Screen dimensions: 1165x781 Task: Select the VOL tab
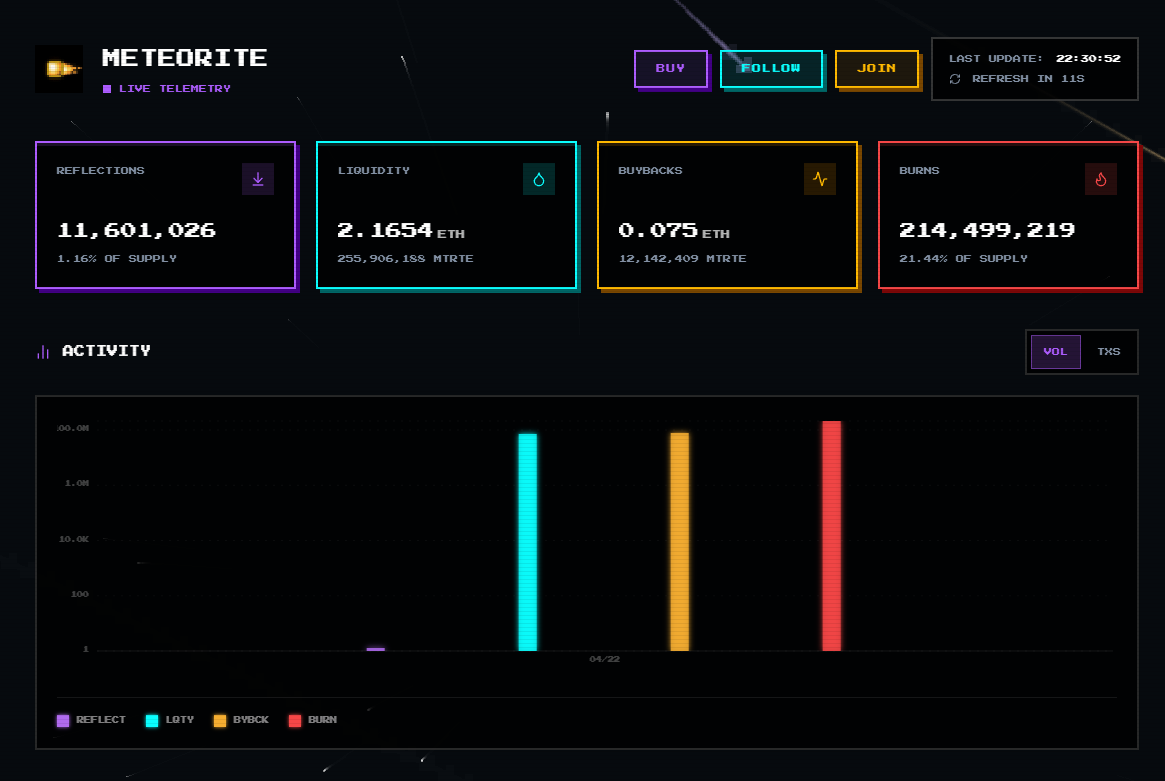tap(1055, 351)
